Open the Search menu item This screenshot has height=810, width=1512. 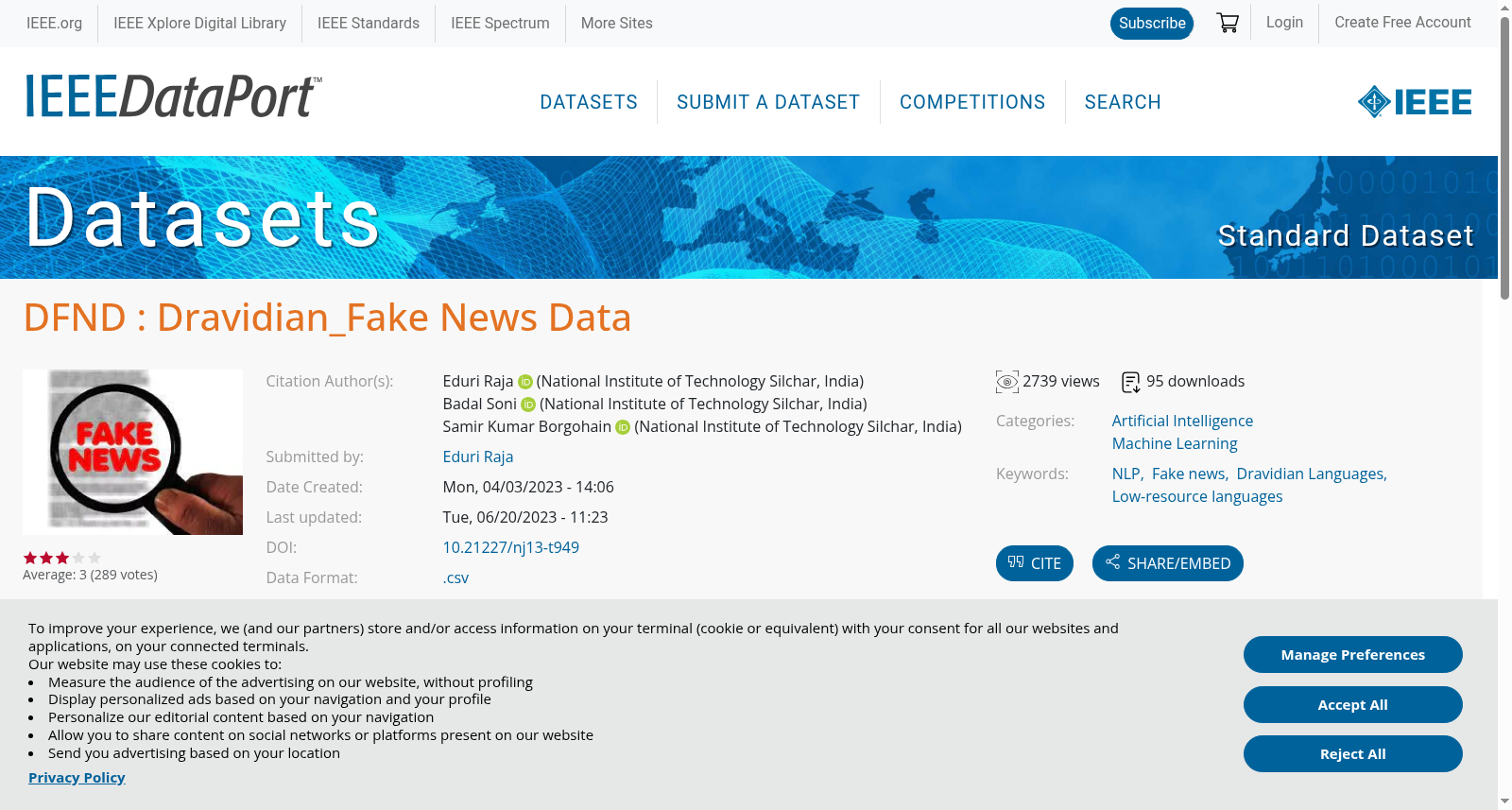pos(1123,102)
